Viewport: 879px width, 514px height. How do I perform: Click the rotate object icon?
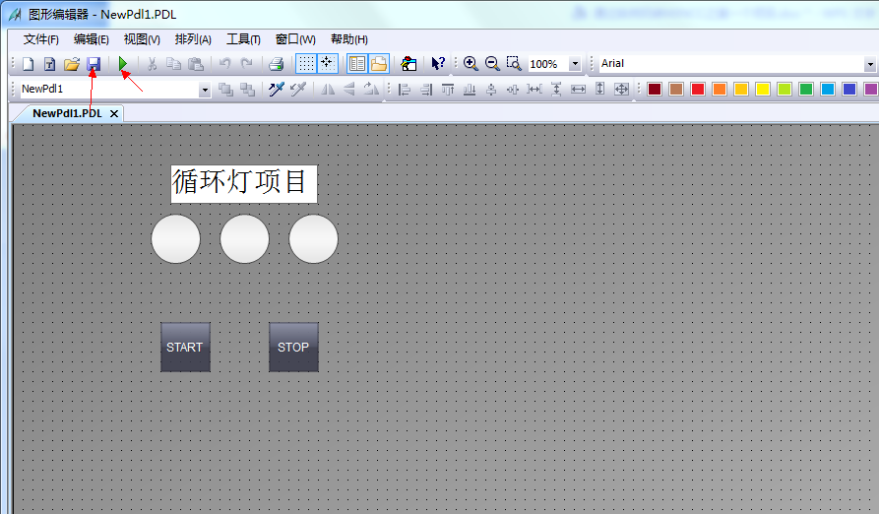pos(371,89)
